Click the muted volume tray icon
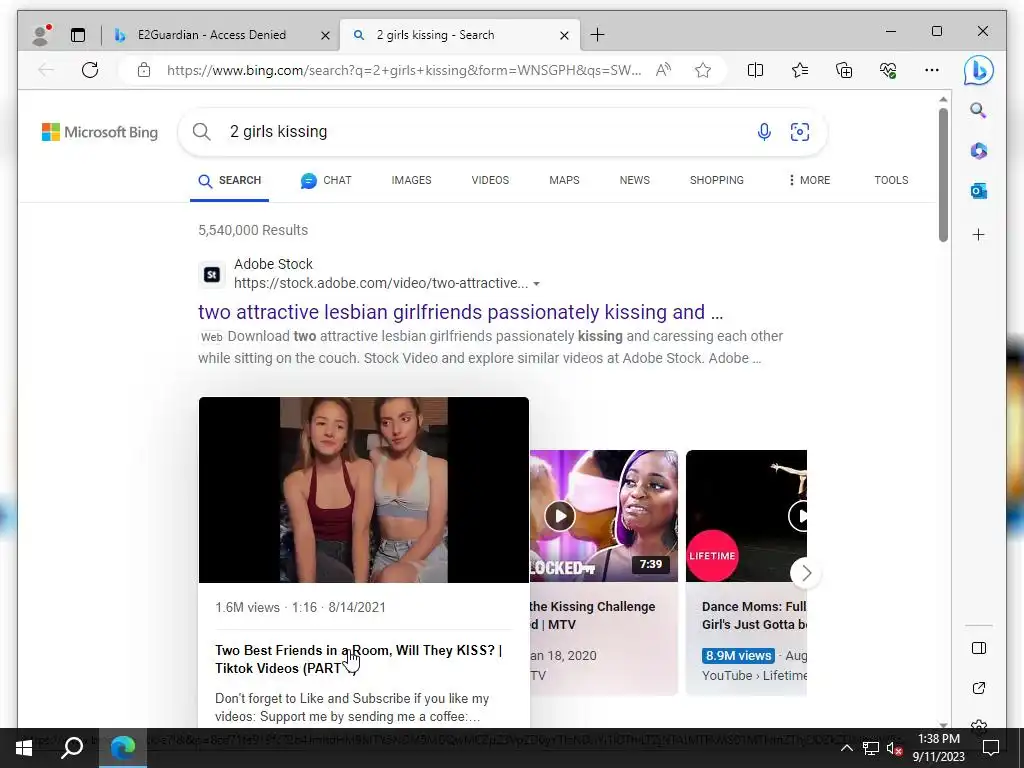 [x=895, y=748]
